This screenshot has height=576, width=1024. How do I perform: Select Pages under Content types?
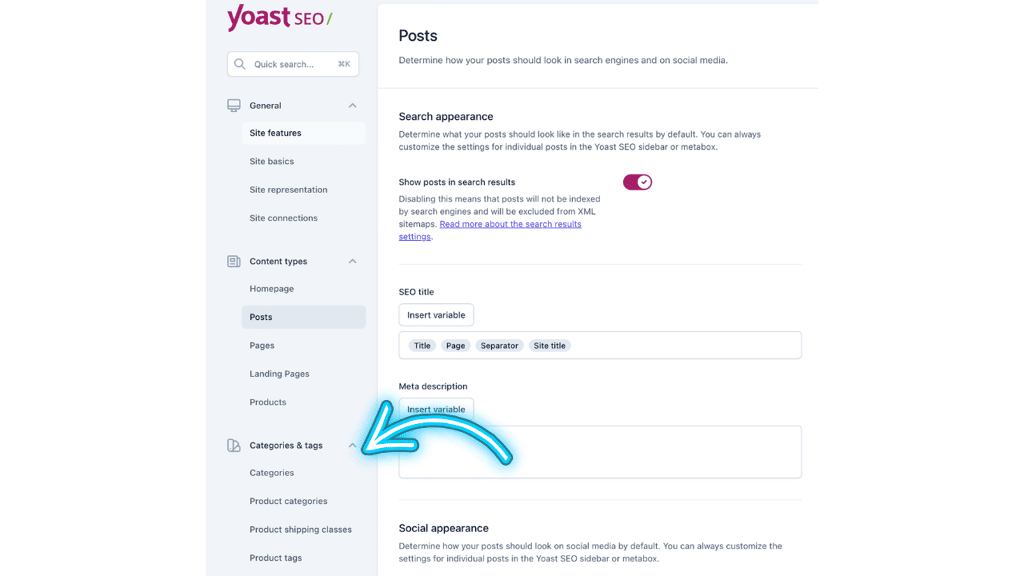(262, 345)
